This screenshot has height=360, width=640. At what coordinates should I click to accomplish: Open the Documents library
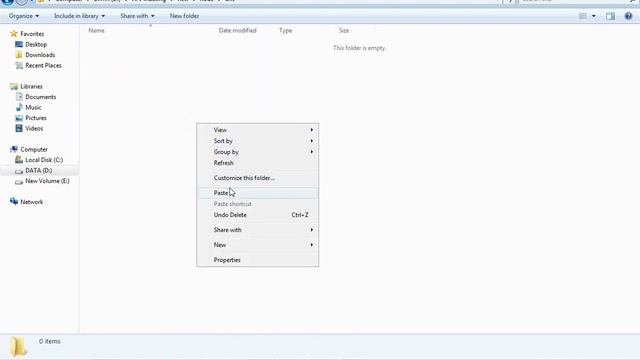[40, 97]
